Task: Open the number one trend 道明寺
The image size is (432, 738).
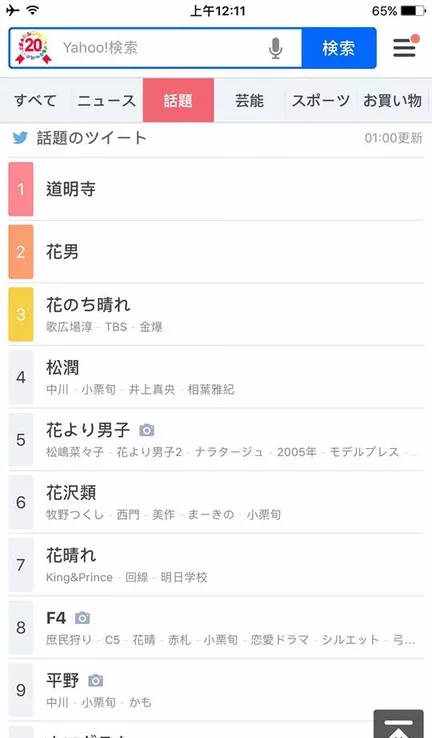Action: point(216,189)
